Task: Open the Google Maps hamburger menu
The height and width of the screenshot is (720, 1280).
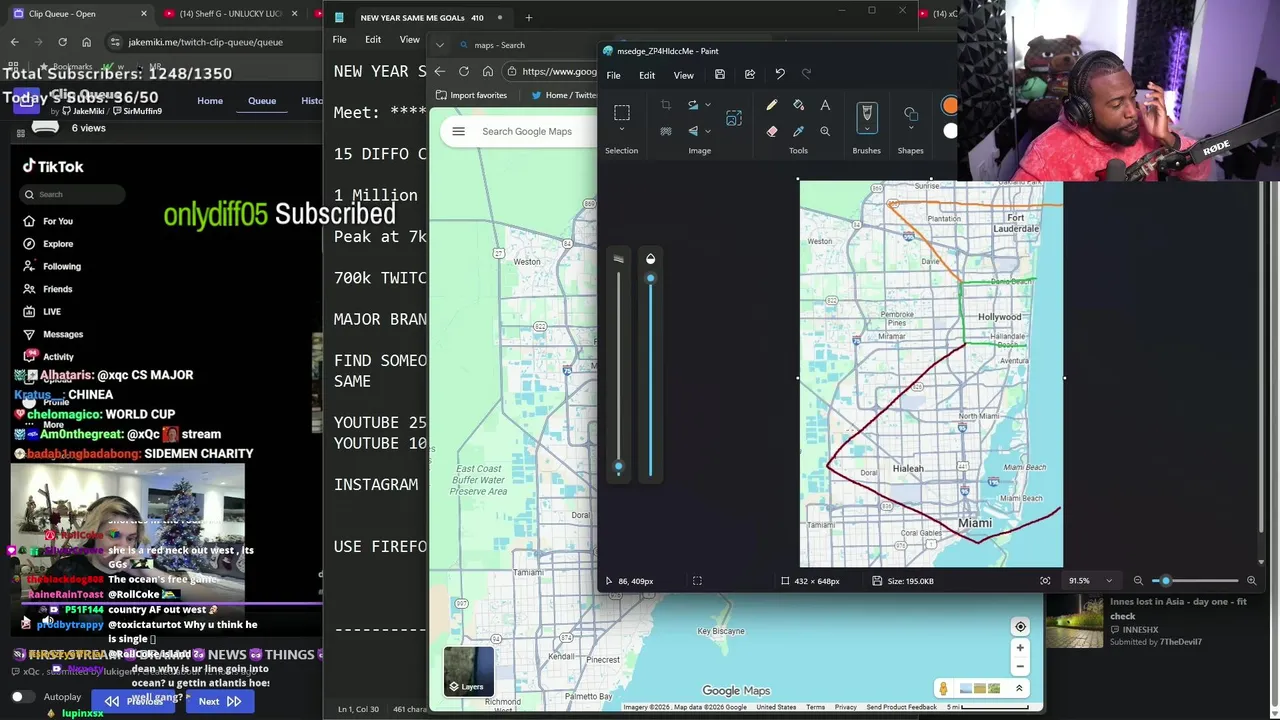Action: tap(458, 131)
